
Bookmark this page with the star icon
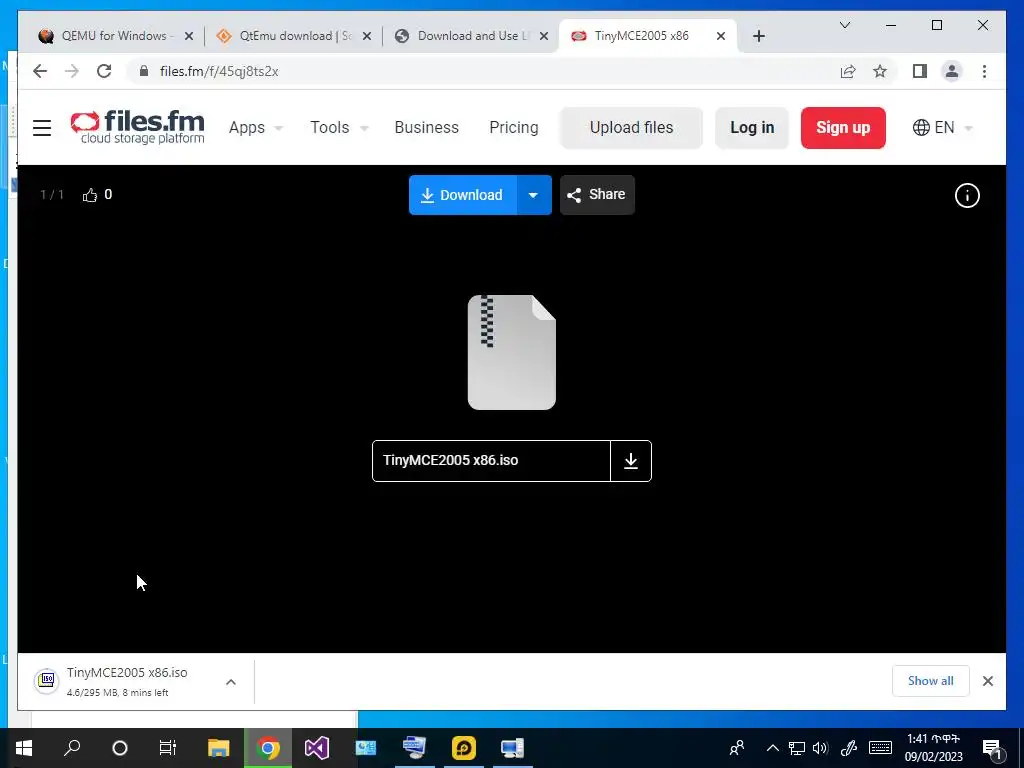pos(880,71)
